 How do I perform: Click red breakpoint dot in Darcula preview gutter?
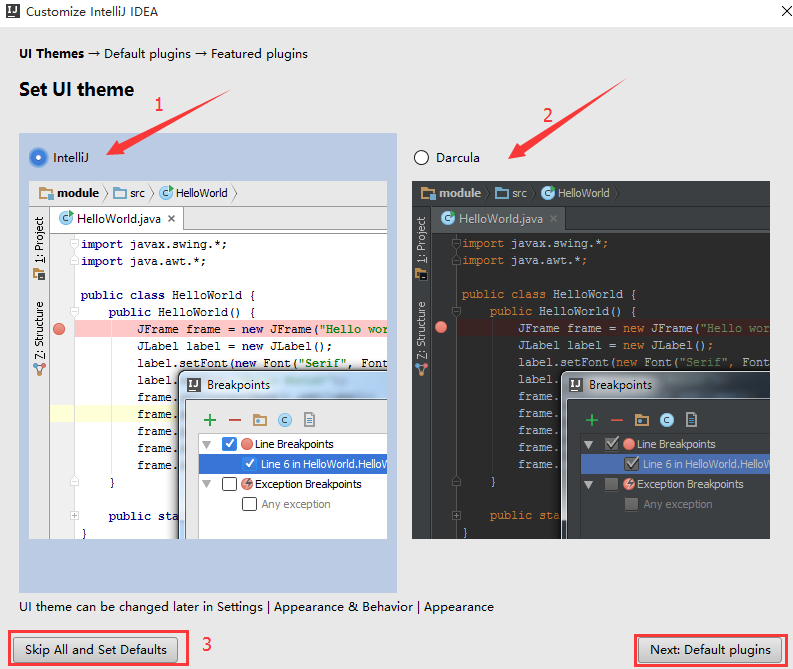click(440, 328)
